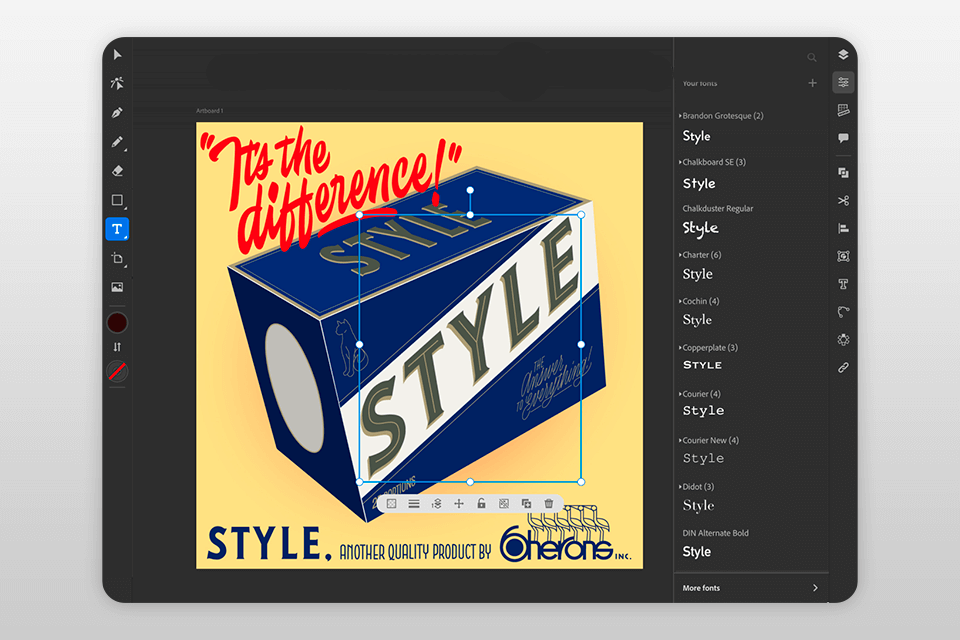Choose the Didot Style preview

point(699,505)
